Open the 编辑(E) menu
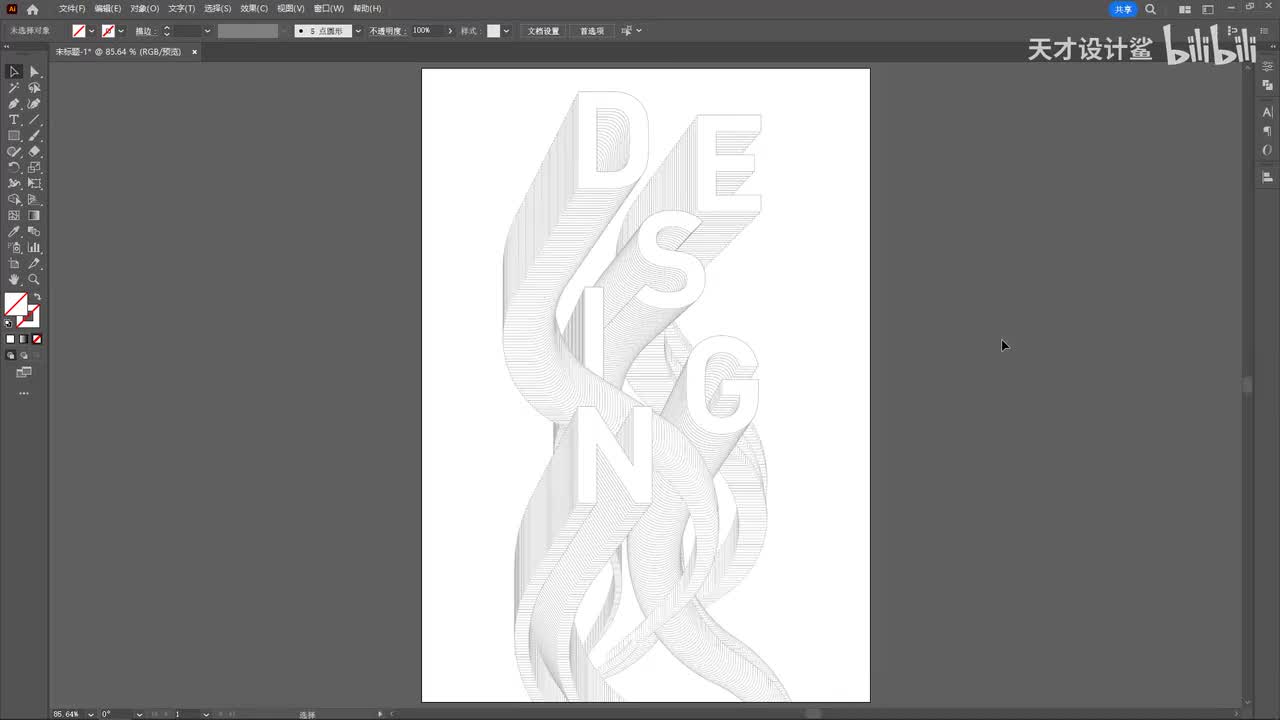The height and width of the screenshot is (720, 1280). pos(108,9)
